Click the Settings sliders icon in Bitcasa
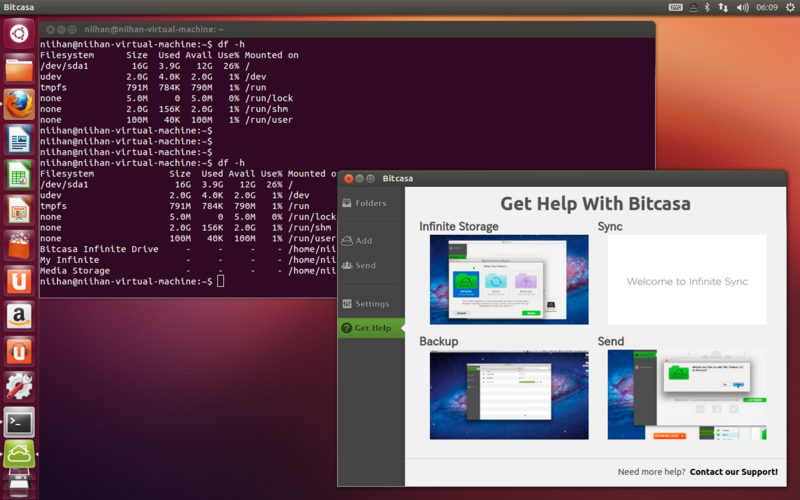800x500 pixels. [x=347, y=304]
